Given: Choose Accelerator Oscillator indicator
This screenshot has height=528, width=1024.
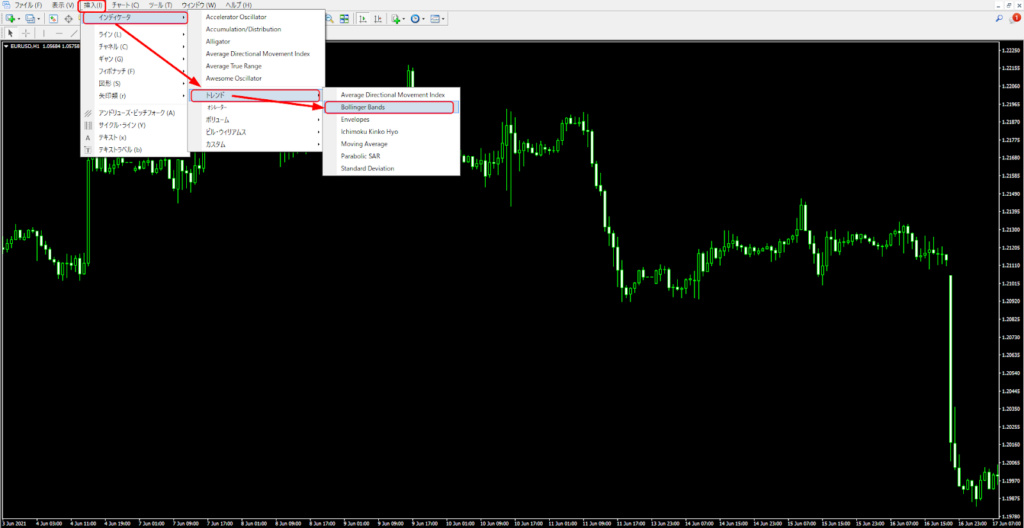Looking at the screenshot, I should click(x=236, y=17).
